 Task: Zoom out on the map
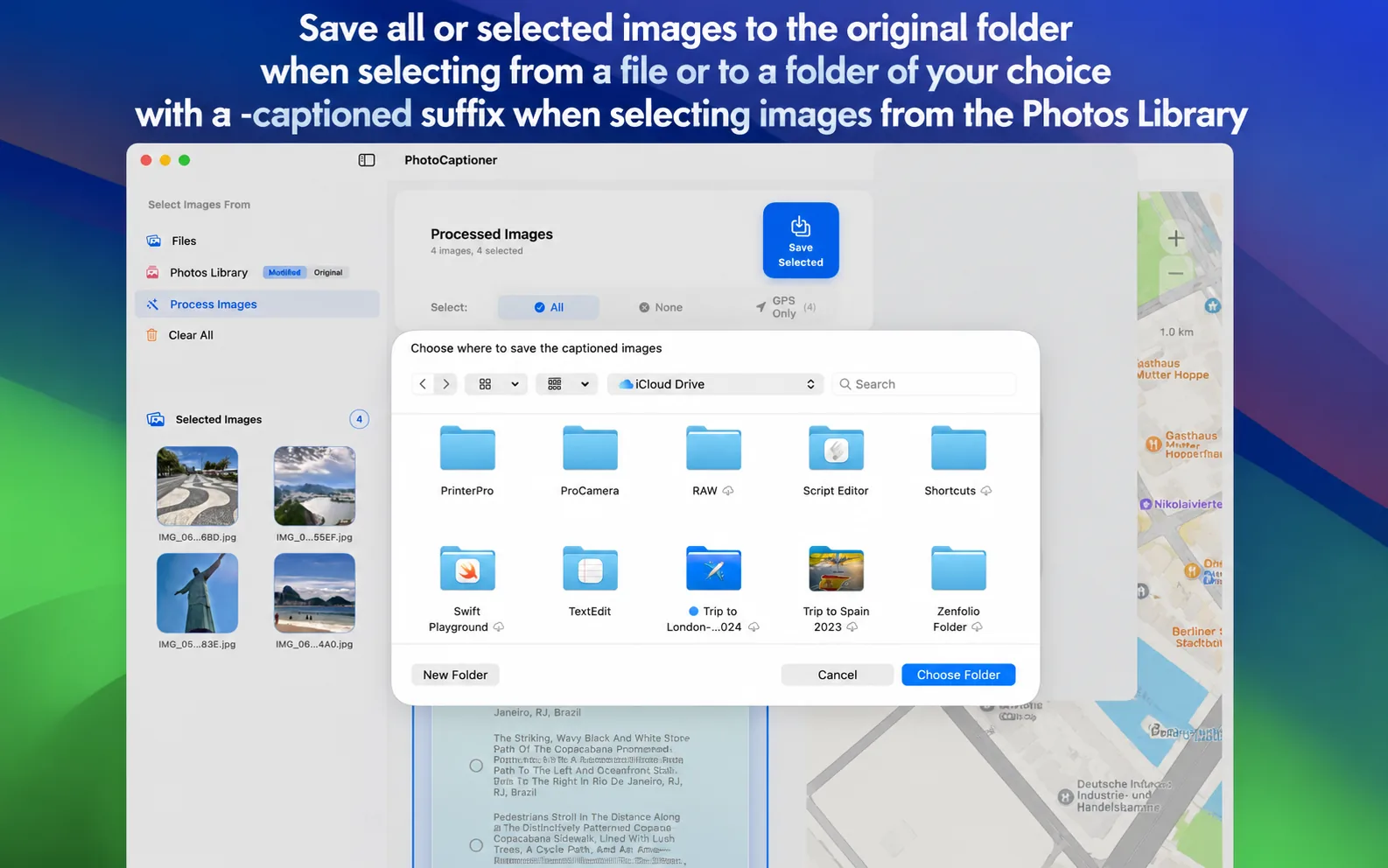[1175, 273]
